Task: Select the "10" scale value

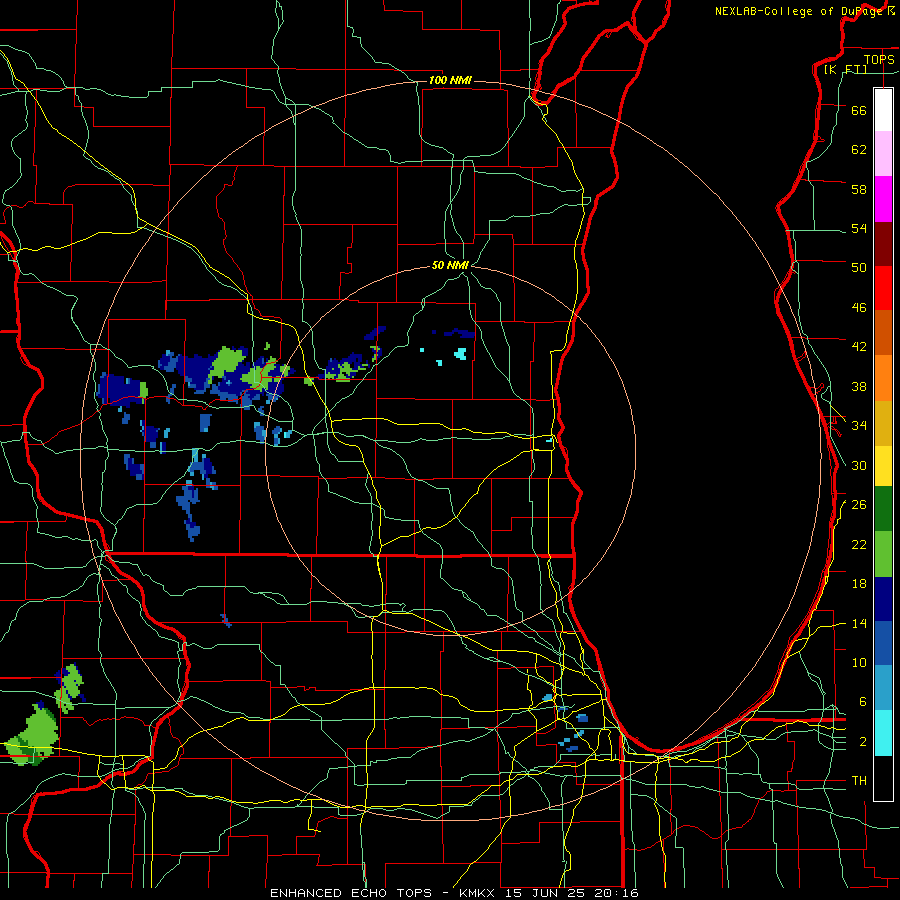Action: [x=859, y=662]
